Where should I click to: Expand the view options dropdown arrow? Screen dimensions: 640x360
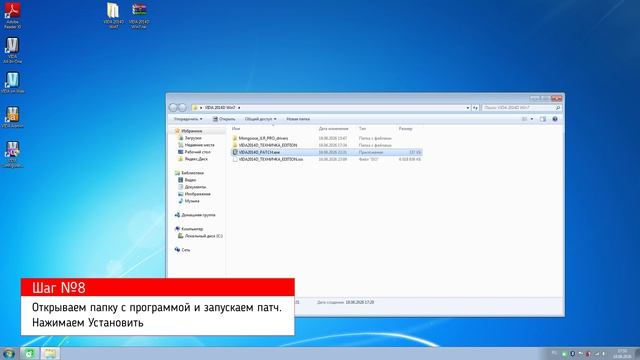(531, 119)
